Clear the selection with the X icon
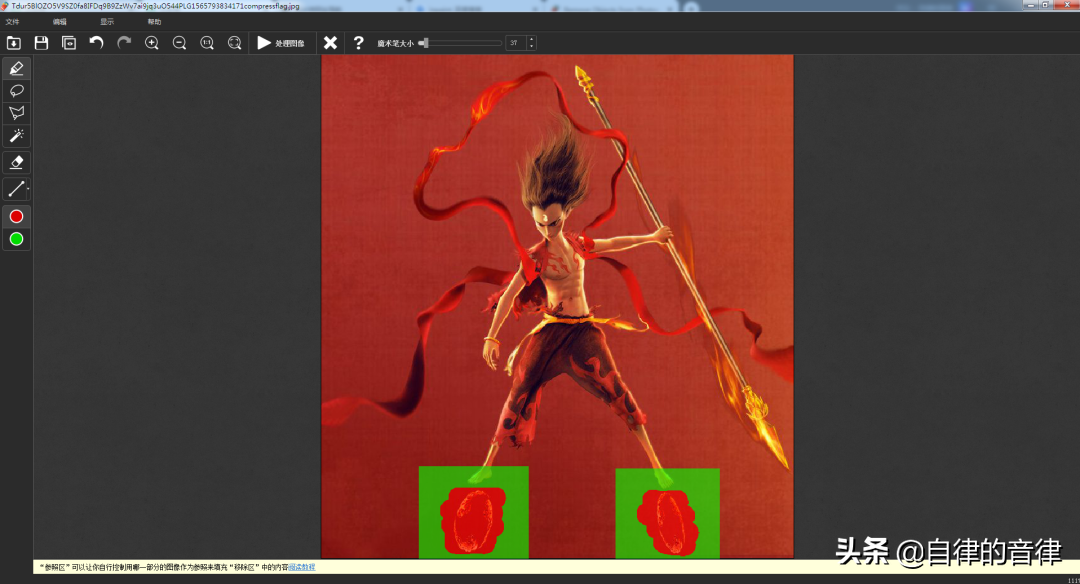1080x584 pixels. [x=331, y=43]
